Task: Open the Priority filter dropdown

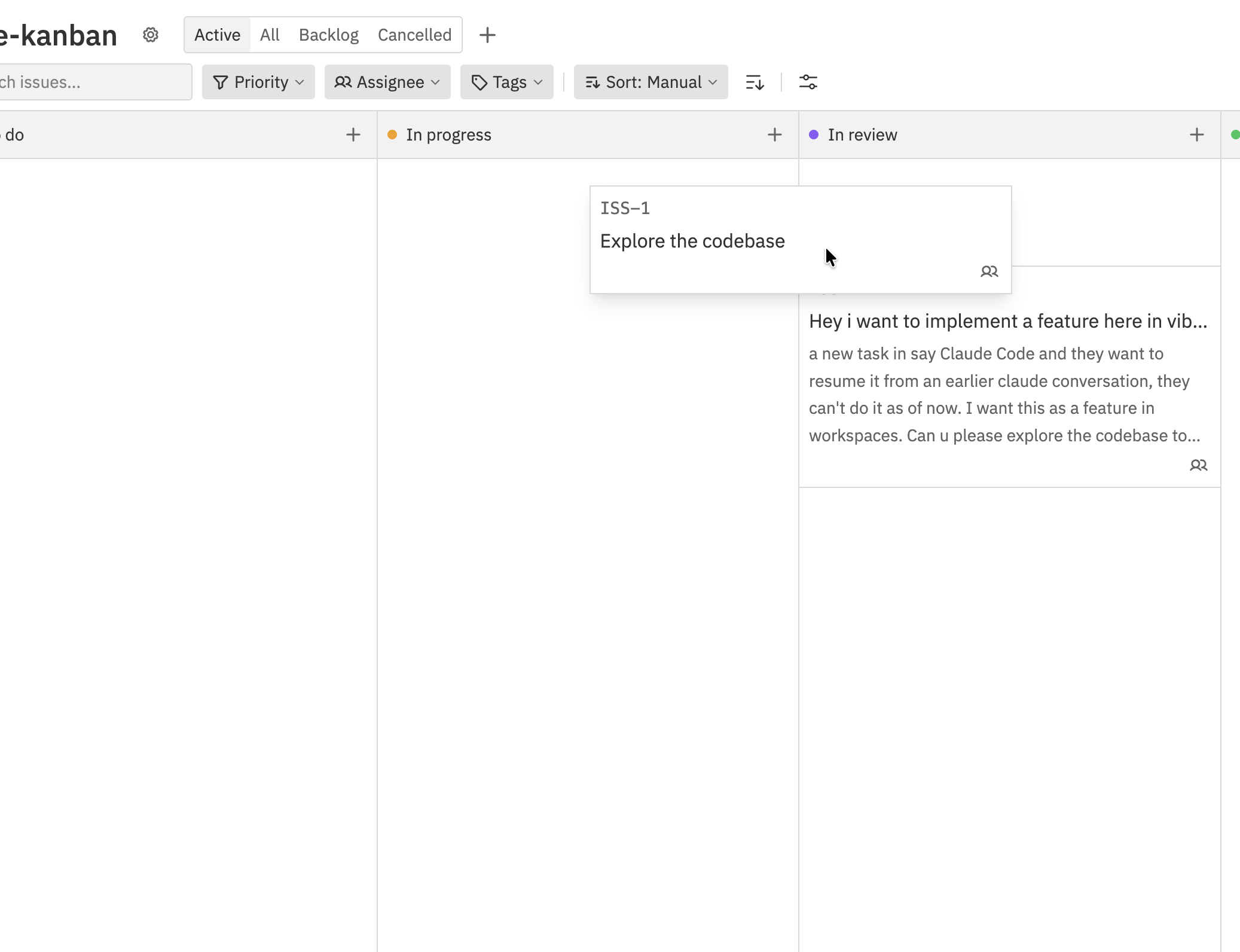Action: click(x=258, y=82)
